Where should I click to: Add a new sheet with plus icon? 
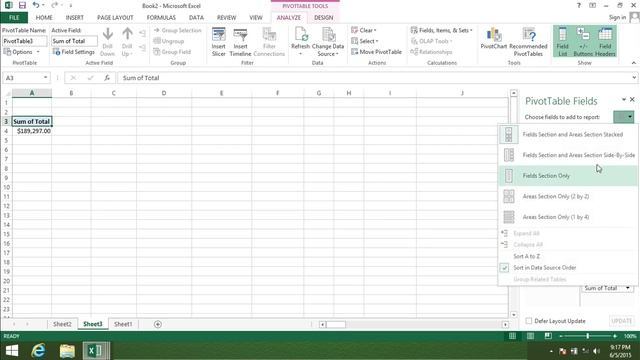[x=158, y=324]
